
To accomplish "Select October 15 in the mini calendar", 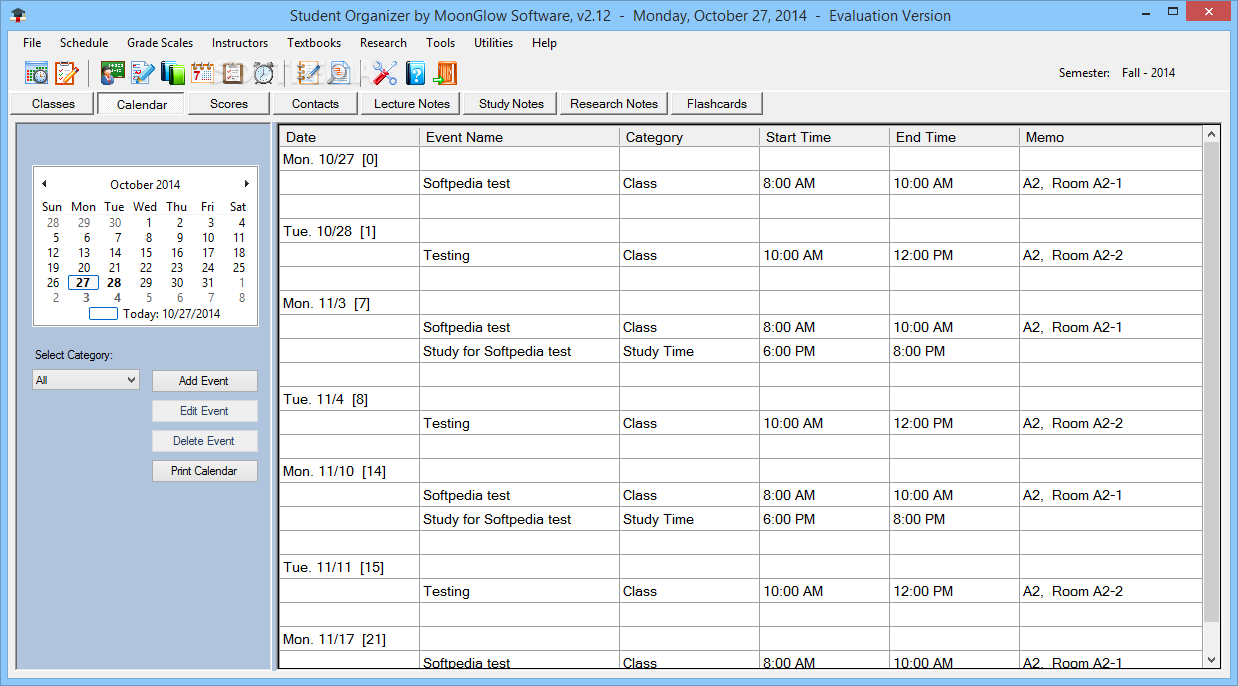I will click(x=146, y=253).
